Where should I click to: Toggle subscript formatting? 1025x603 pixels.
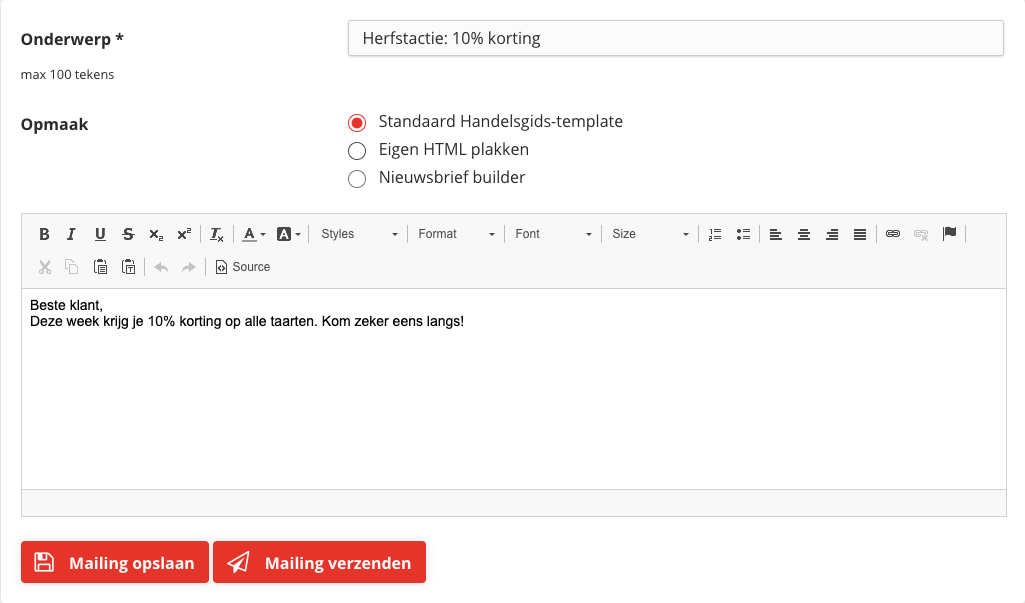point(156,234)
